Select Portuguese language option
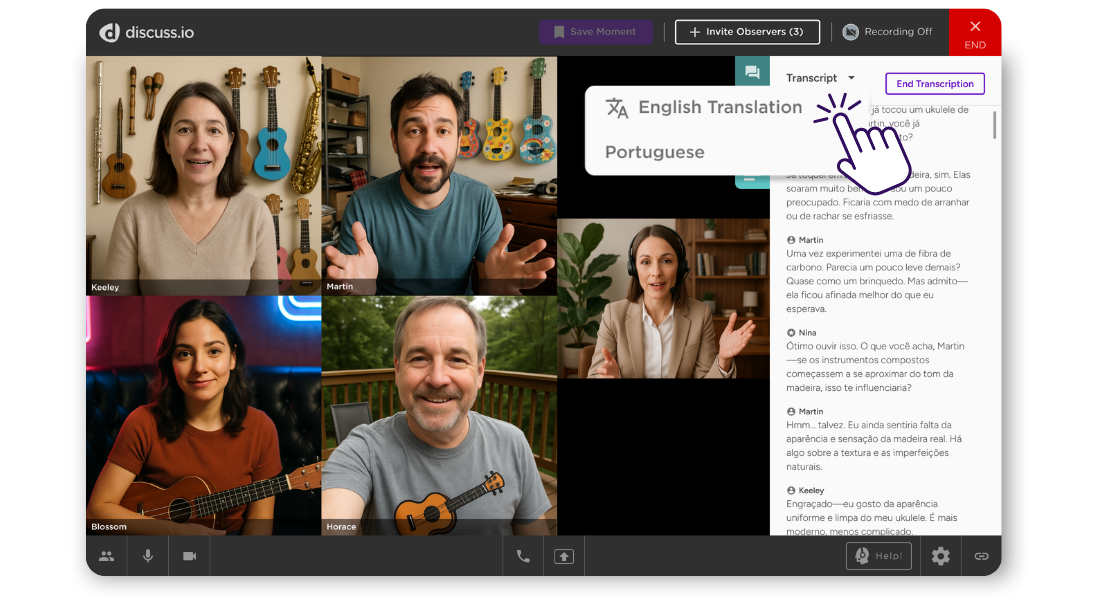The width and height of the screenshot is (1100, 600). coord(655,152)
